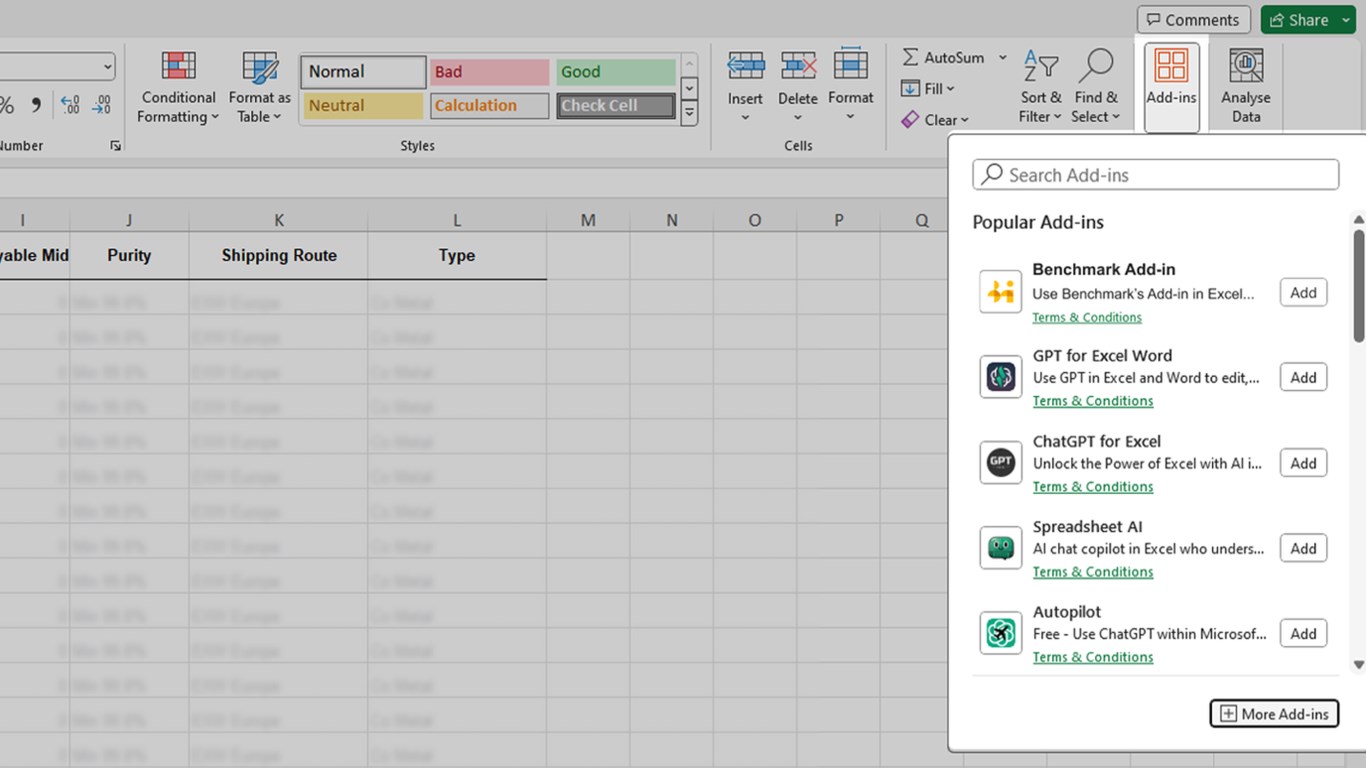Apply the Check Cell style
The height and width of the screenshot is (768, 1366).
(616, 106)
